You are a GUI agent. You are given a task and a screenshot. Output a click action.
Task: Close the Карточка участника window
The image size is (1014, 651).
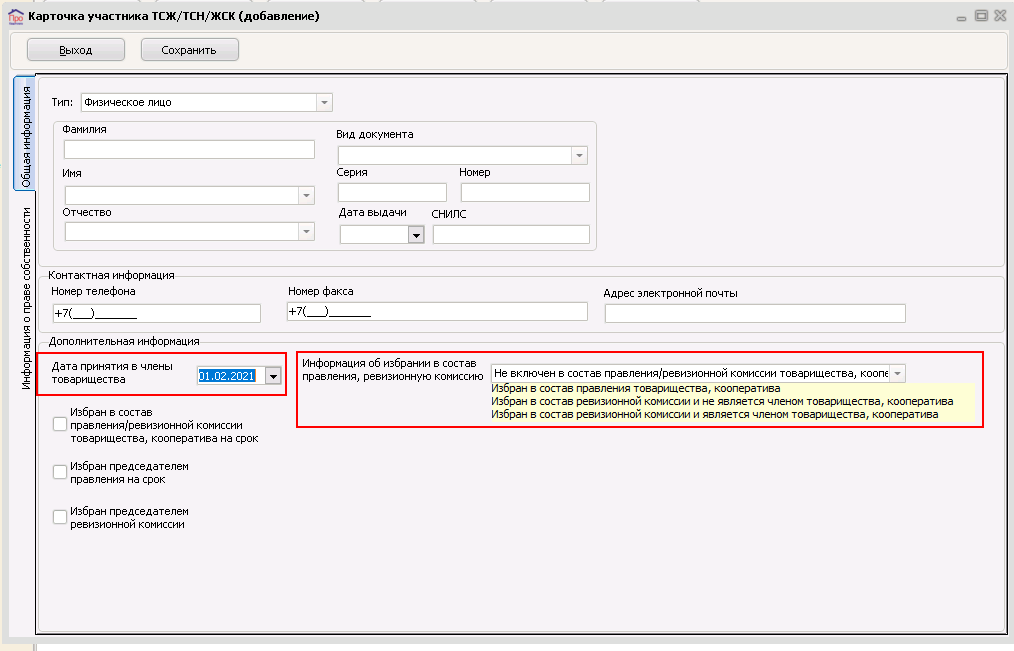1000,16
